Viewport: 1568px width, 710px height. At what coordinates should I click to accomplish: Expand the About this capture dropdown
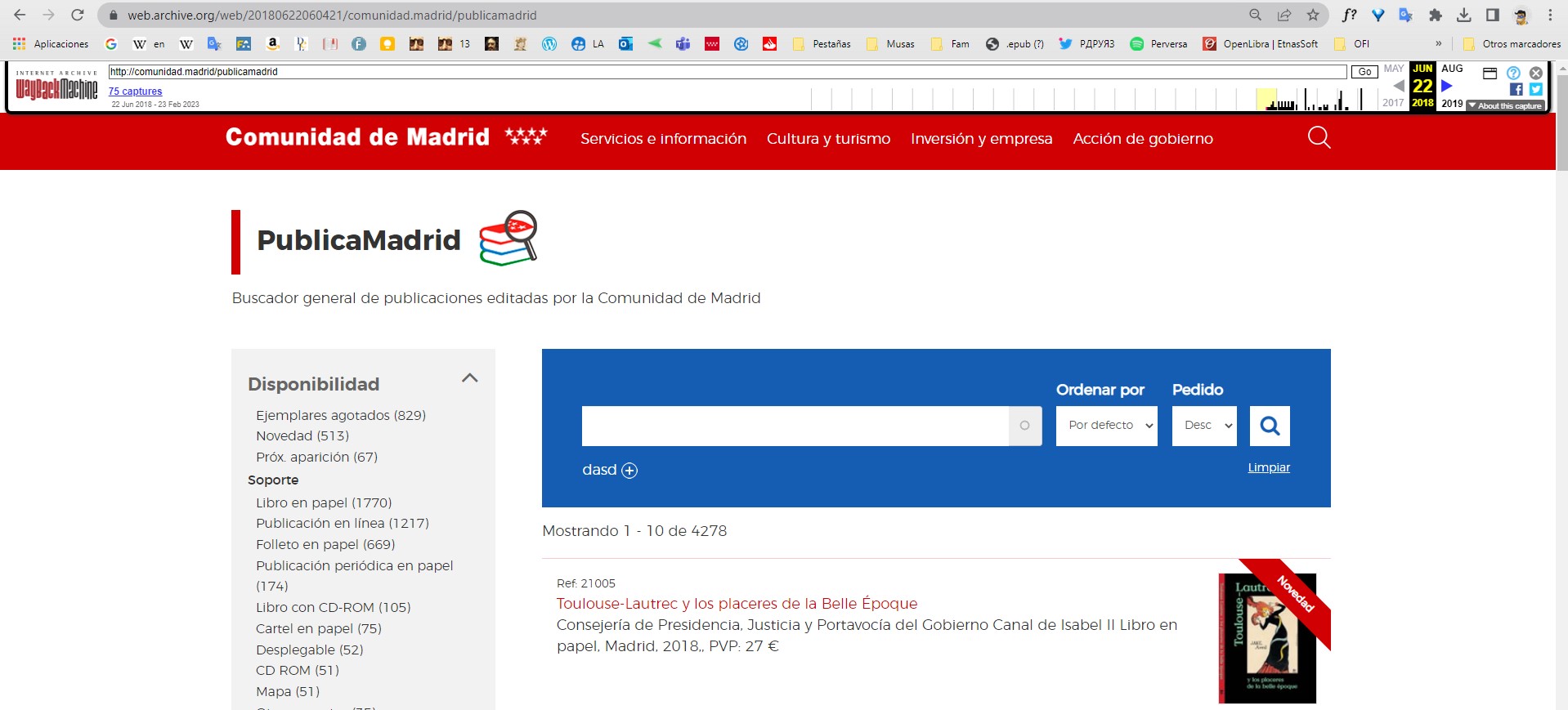point(1505,105)
